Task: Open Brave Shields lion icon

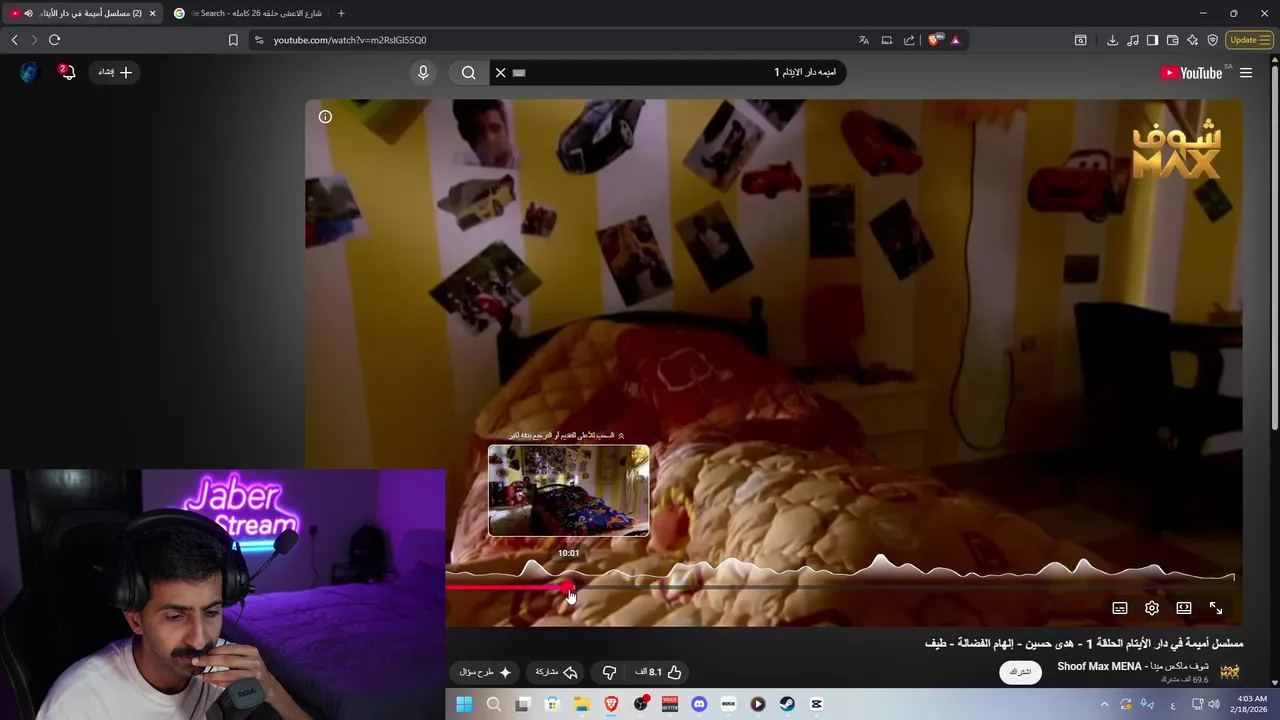Action: [934, 40]
